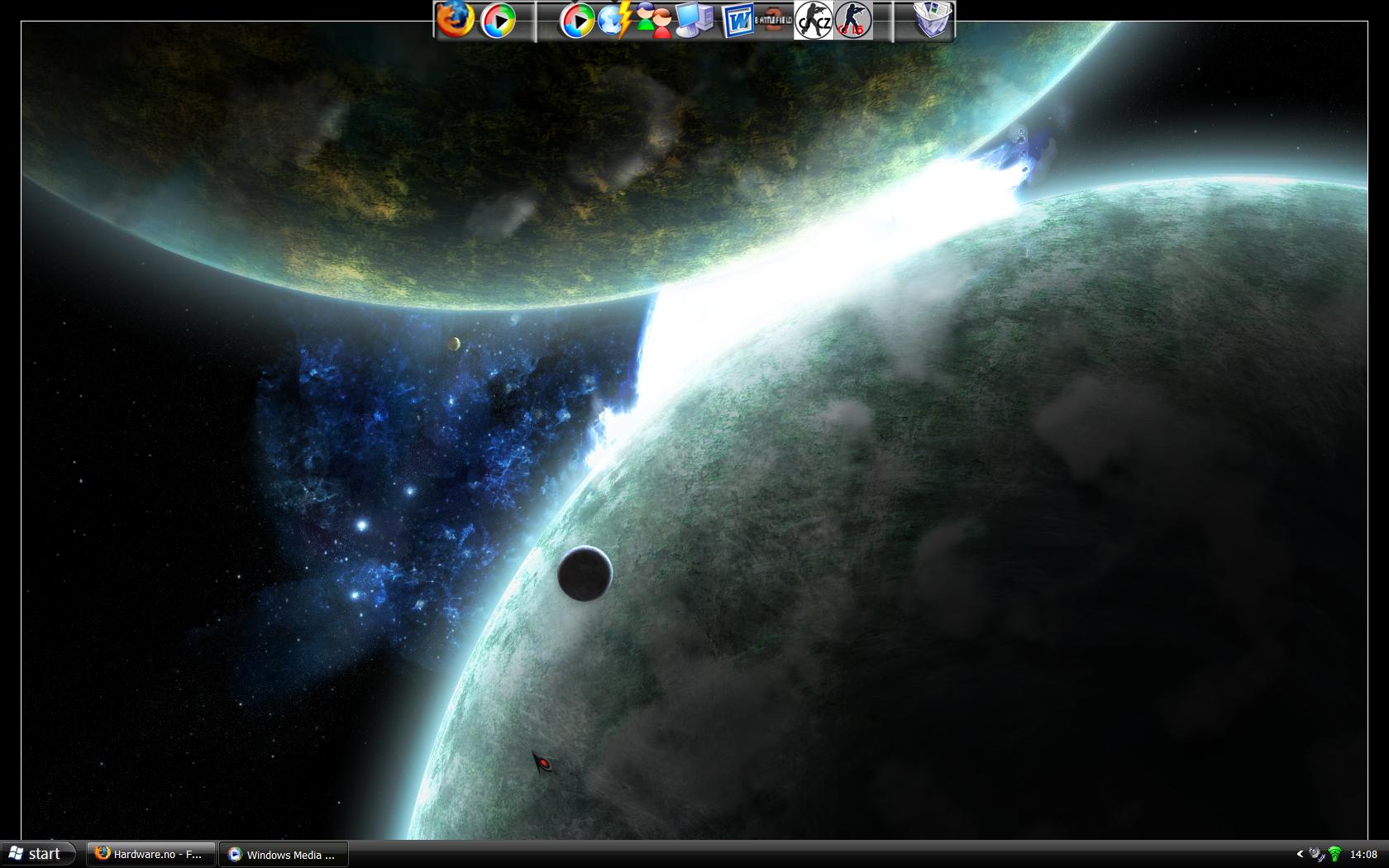Launch Microsoft Word from the dock
This screenshot has height=868, width=1389.
(737, 21)
